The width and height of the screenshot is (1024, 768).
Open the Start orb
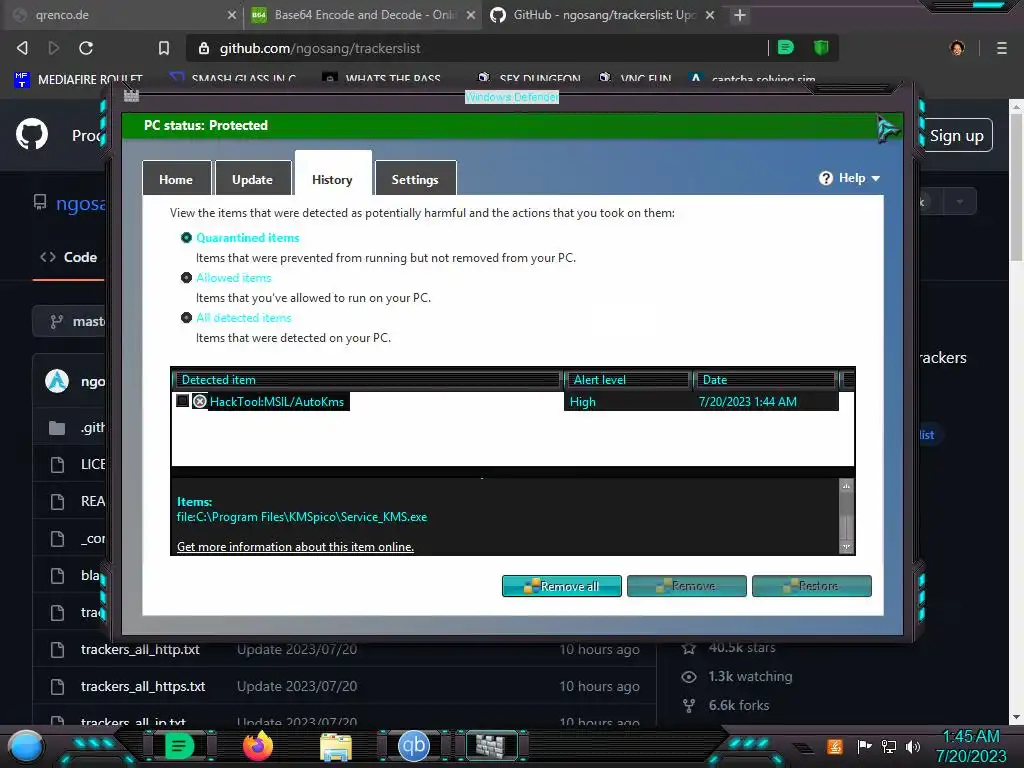click(25, 746)
